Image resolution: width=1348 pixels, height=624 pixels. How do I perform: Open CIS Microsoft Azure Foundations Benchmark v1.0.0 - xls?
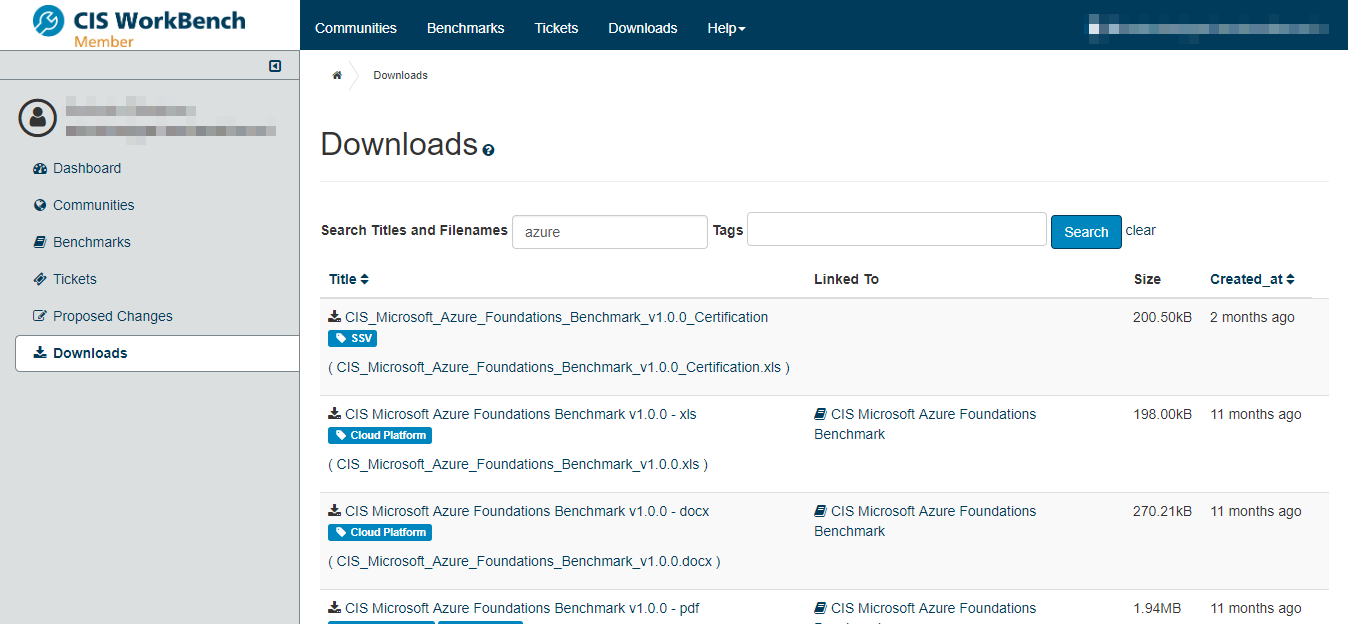coord(521,414)
